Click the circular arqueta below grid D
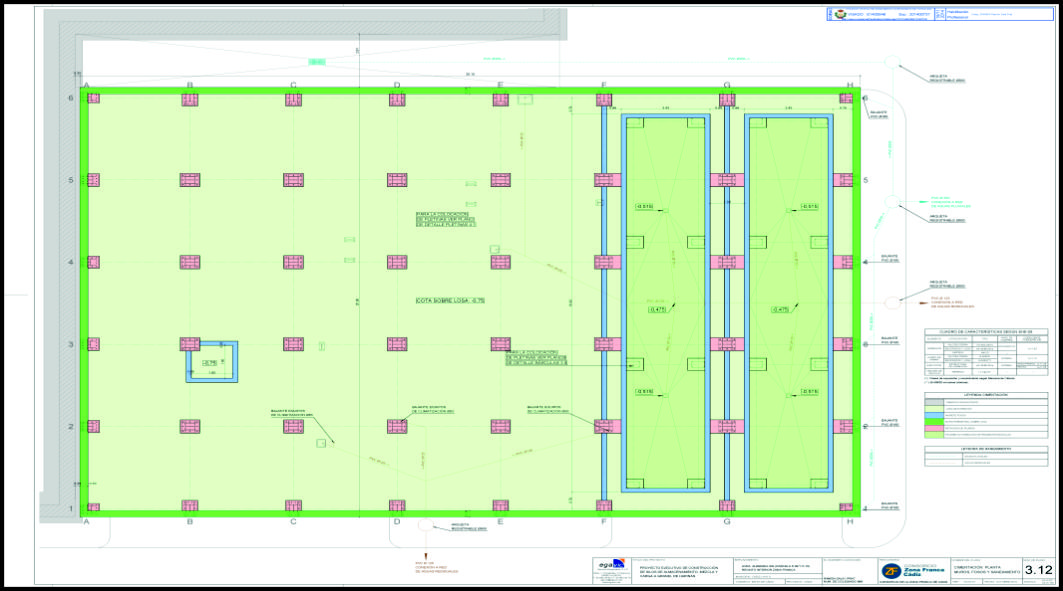The height and width of the screenshot is (591, 1063). coord(425,524)
